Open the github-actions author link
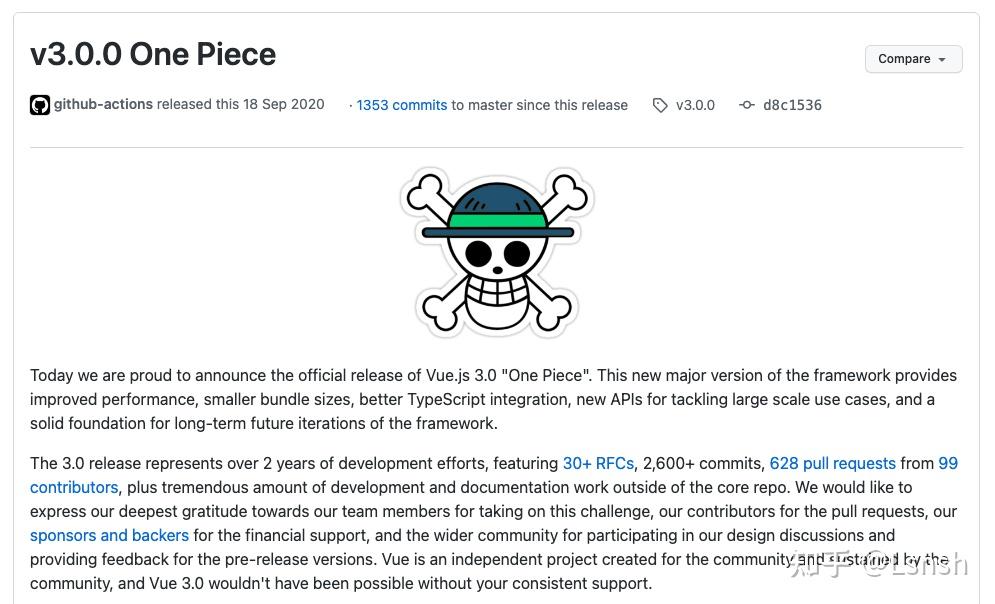995x604 pixels. tap(103, 104)
